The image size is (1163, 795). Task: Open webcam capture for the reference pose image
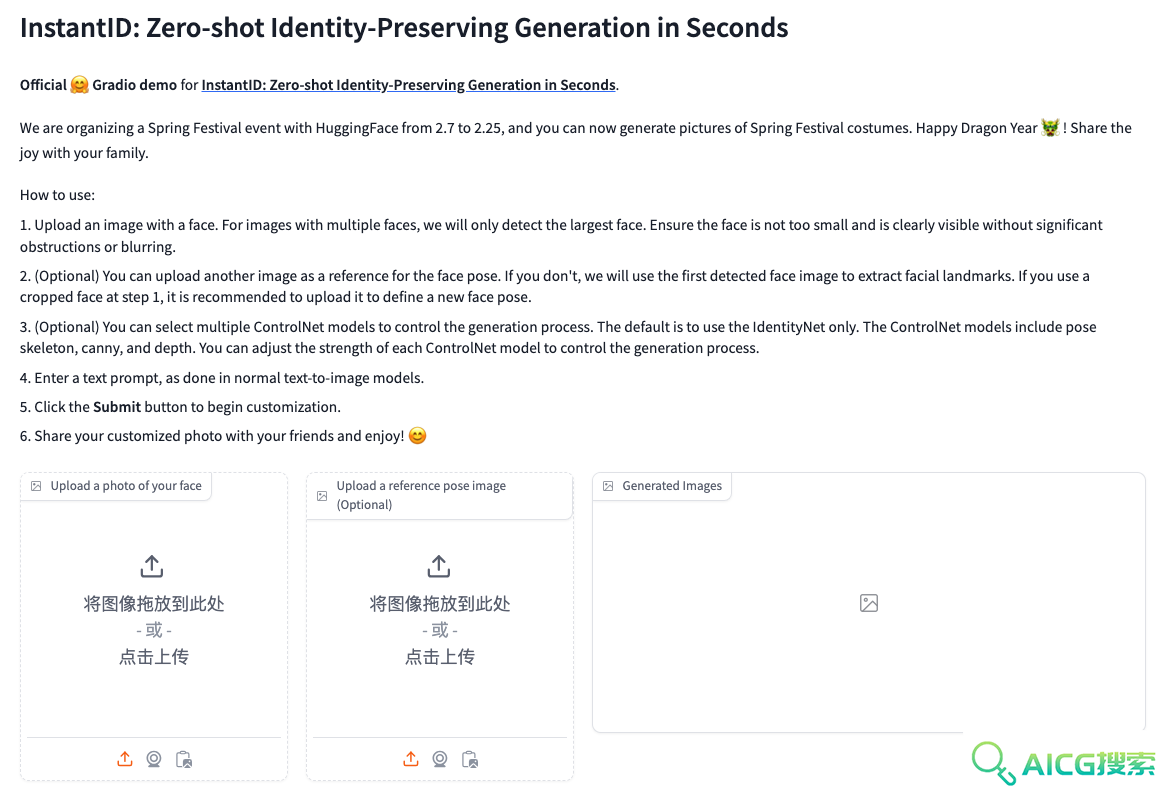[x=440, y=759]
